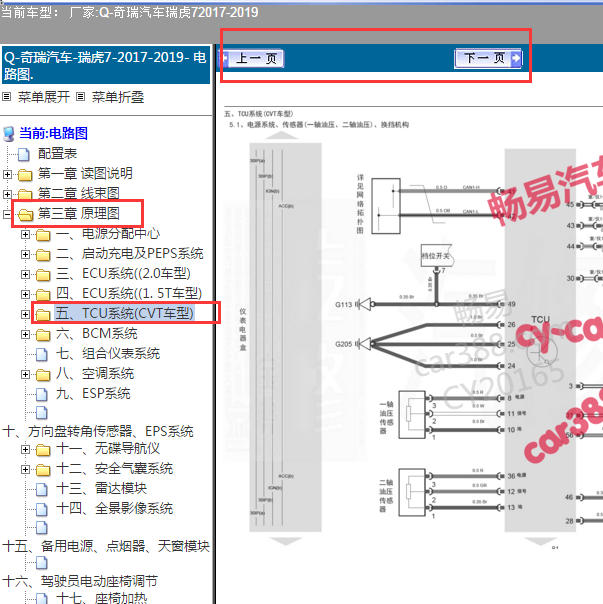Click the 上一页 previous page button
603x604 pixels.
(252, 59)
